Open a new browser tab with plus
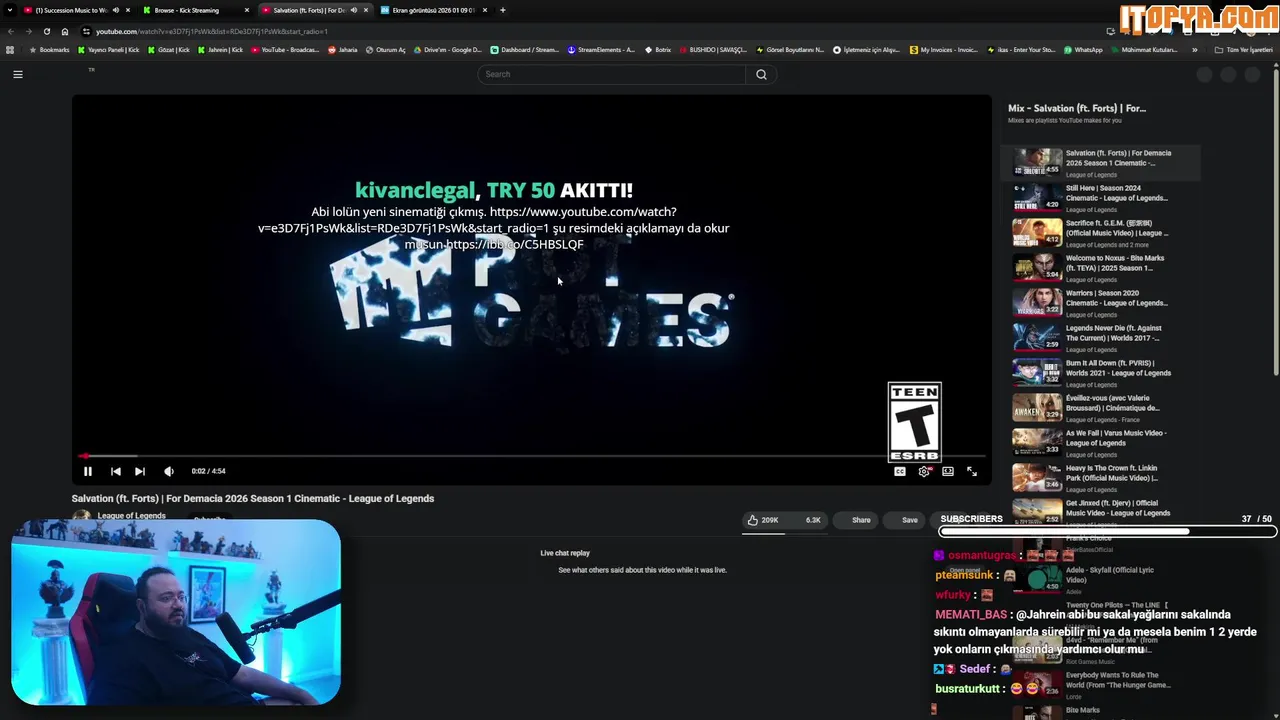1280x720 pixels. pos(502,10)
